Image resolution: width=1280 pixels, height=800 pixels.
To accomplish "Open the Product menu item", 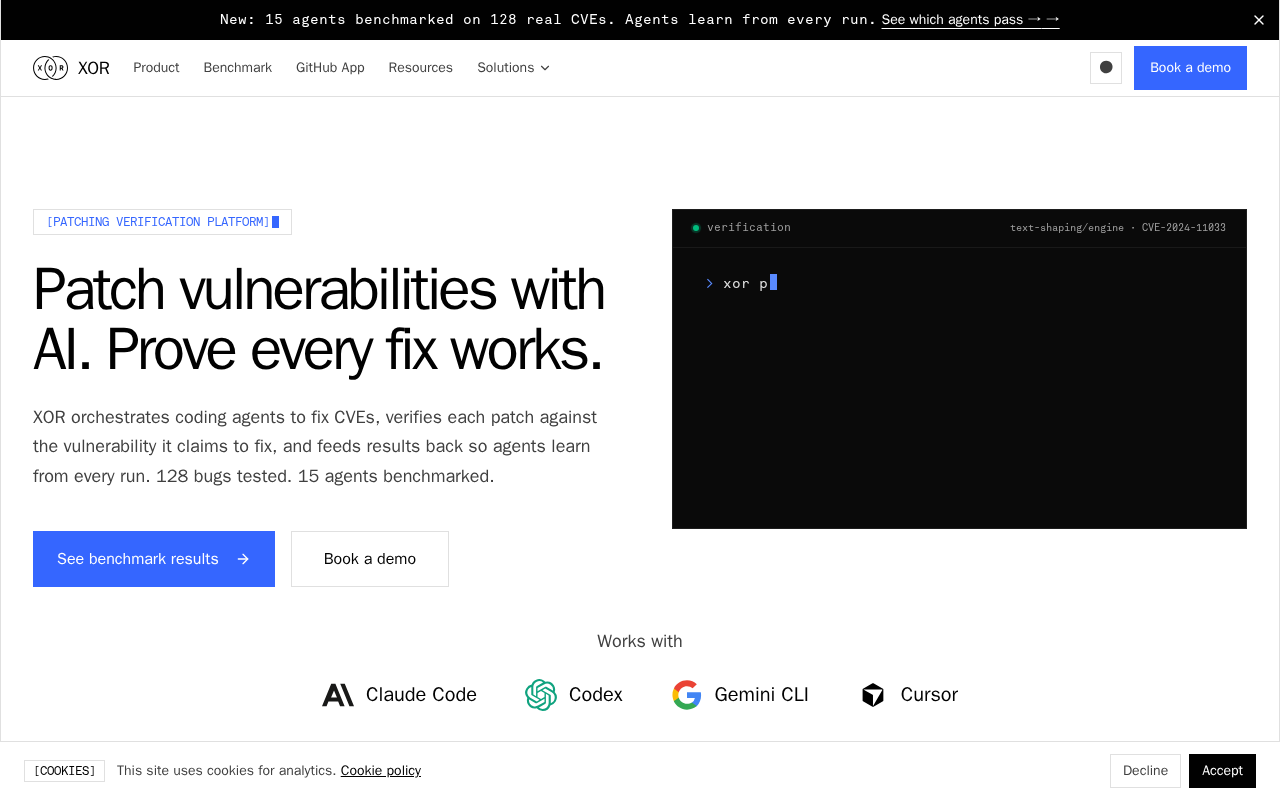I will (156, 68).
